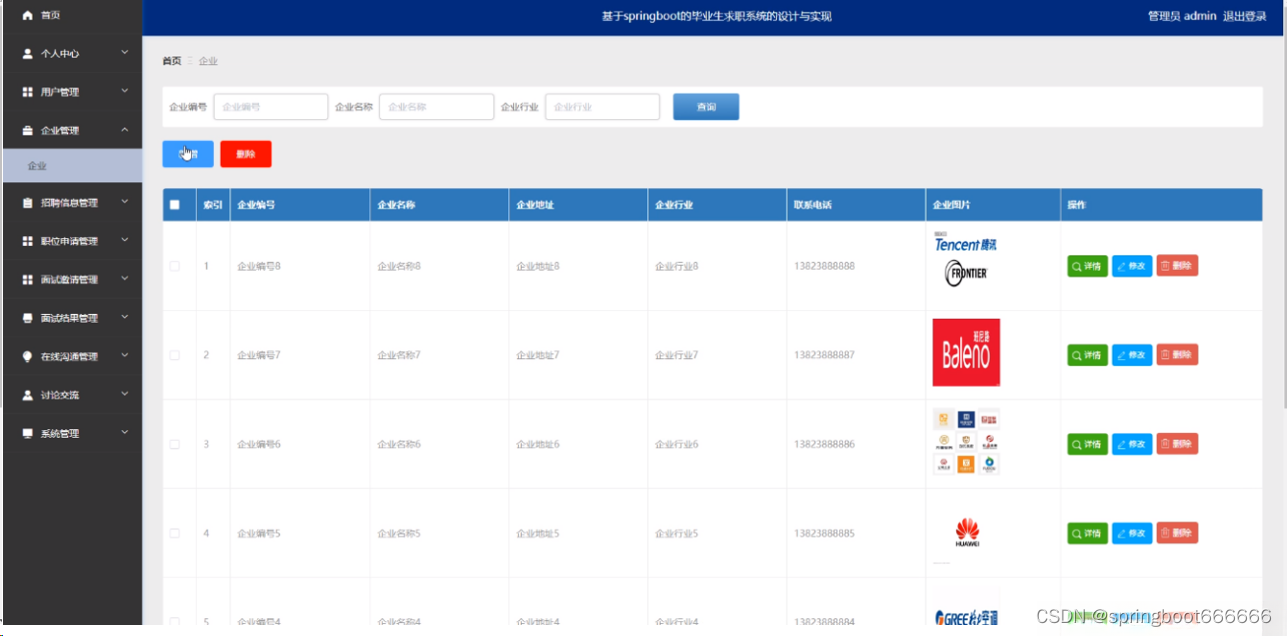Focus the 企业编号 search input
The image size is (1287, 636).
click(x=271, y=107)
